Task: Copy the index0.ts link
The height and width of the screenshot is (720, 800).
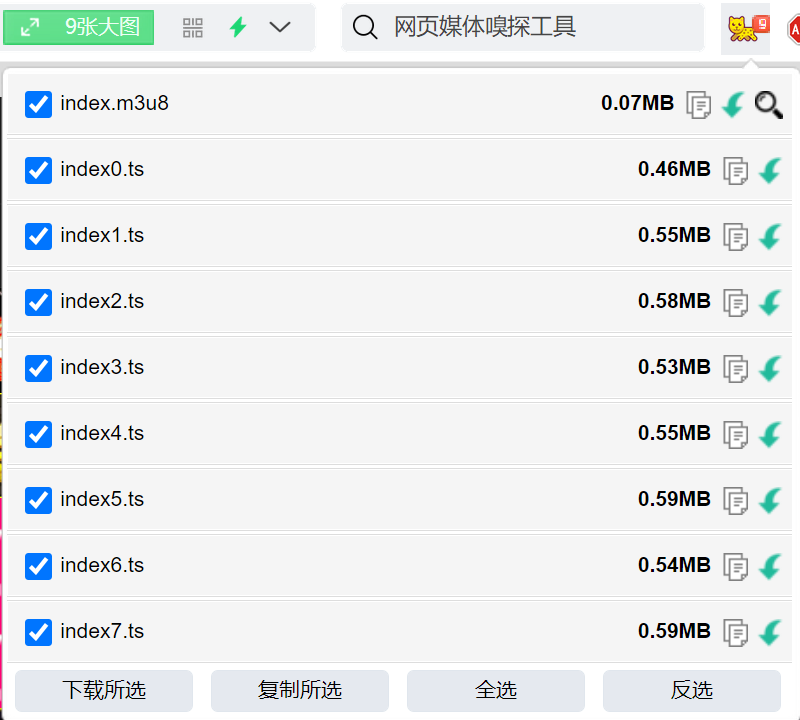Action: (736, 171)
